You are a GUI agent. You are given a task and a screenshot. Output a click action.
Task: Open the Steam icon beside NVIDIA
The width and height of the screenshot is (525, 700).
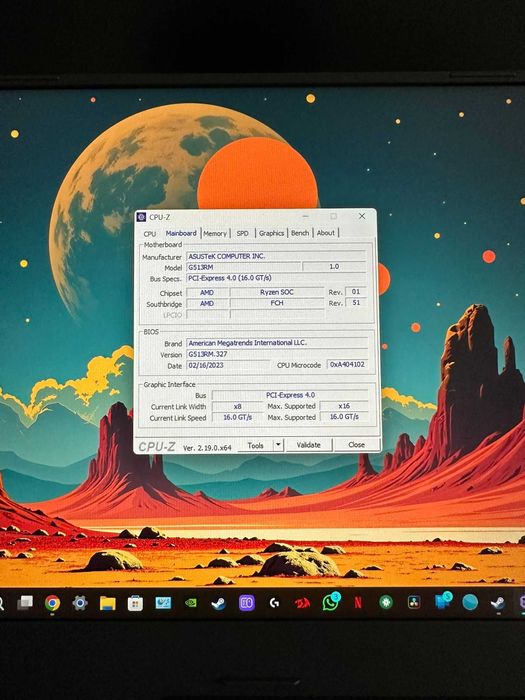point(218,603)
